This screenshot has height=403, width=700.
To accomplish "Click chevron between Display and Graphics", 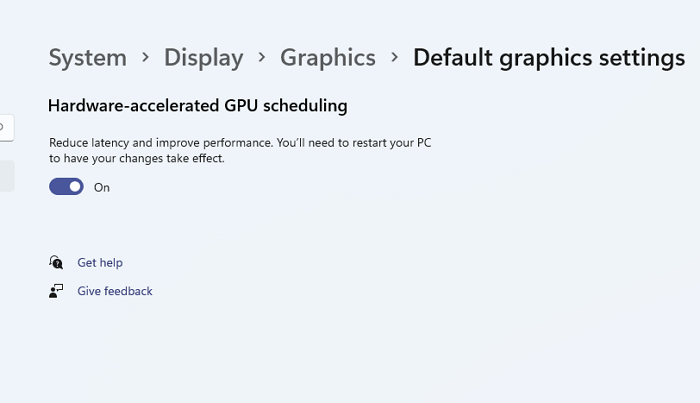I will [262, 57].
